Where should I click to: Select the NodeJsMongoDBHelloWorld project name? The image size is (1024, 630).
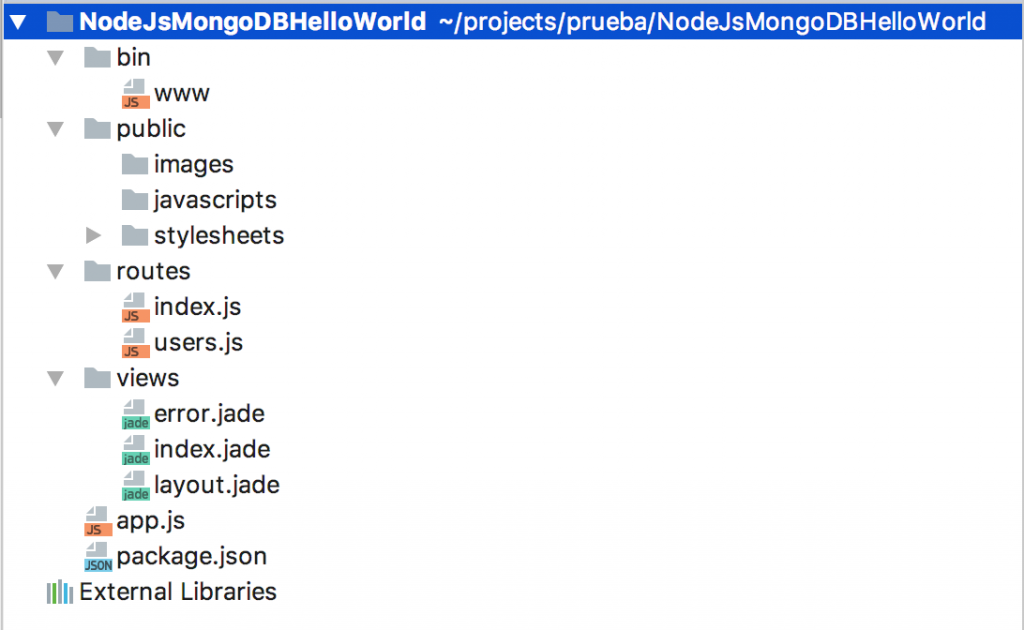coord(252,22)
